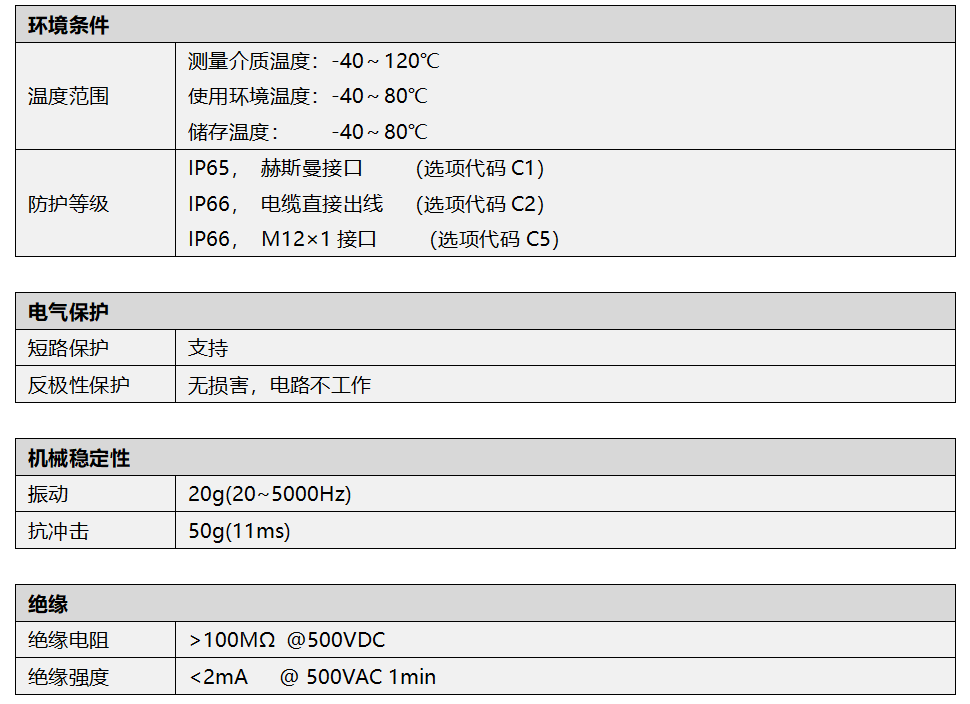This screenshot has width=970, height=704.
Task: Click the 测量介质温度 -40~120℃ line
Action: pos(313,61)
